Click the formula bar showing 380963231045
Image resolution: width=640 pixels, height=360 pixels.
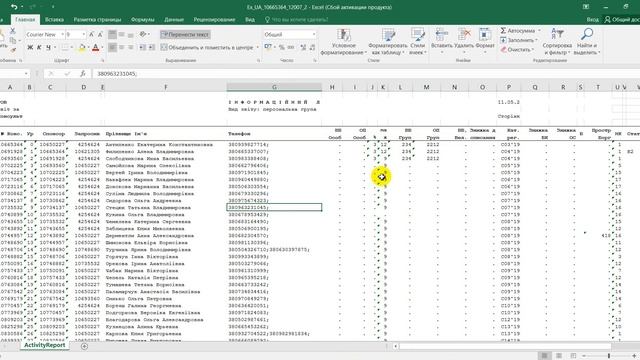pos(365,73)
